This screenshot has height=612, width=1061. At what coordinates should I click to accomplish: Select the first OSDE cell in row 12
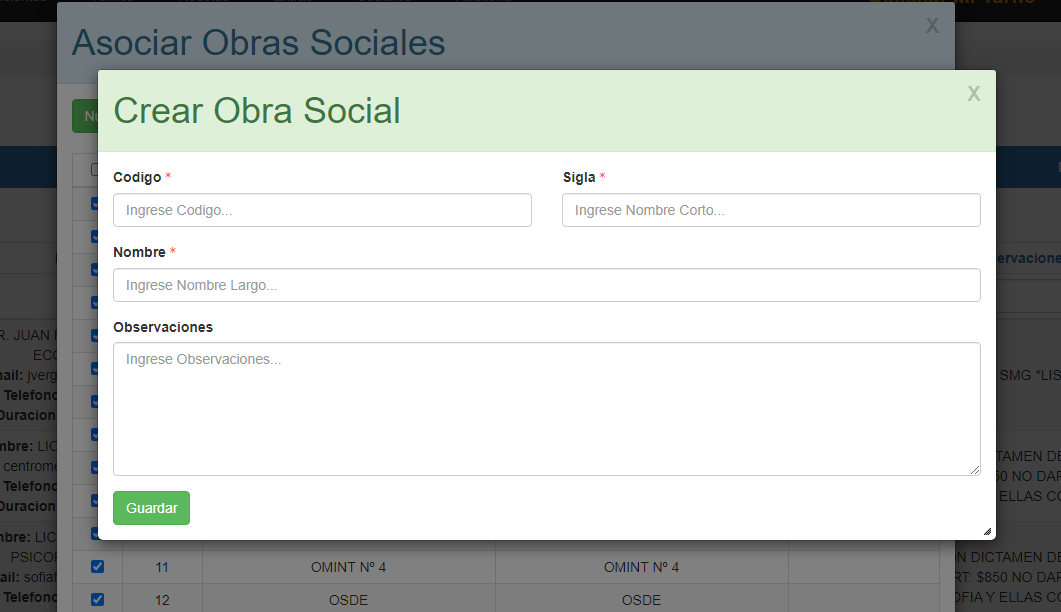[x=348, y=600]
